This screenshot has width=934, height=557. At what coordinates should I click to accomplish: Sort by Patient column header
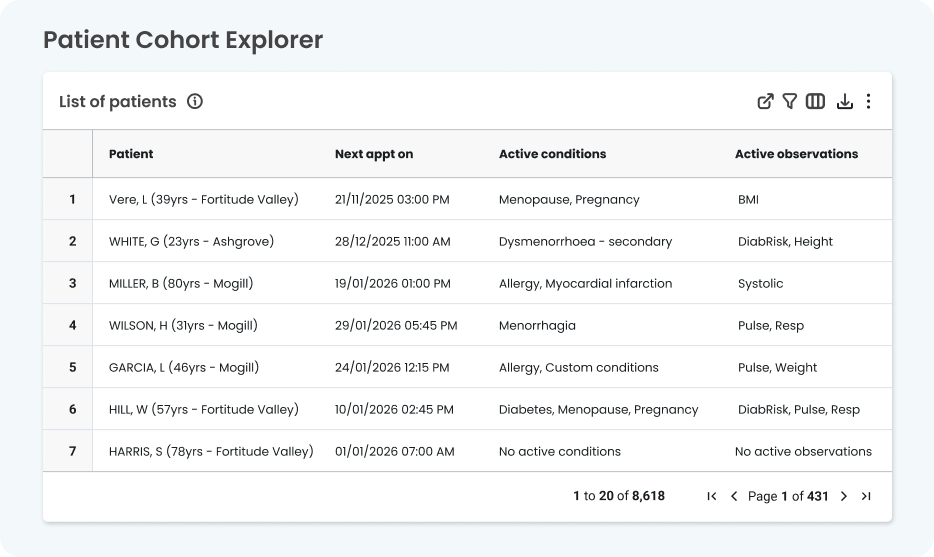[131, 154]
